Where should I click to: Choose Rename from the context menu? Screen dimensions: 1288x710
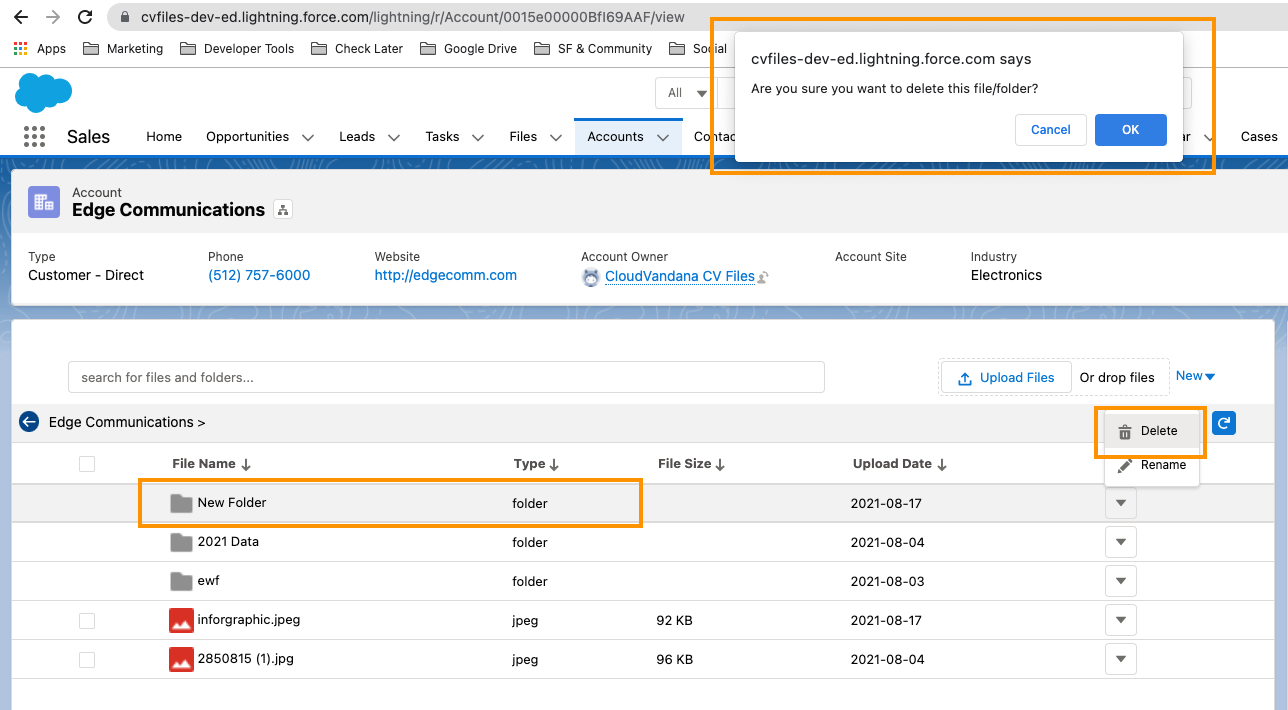(x=1152, y=465)
